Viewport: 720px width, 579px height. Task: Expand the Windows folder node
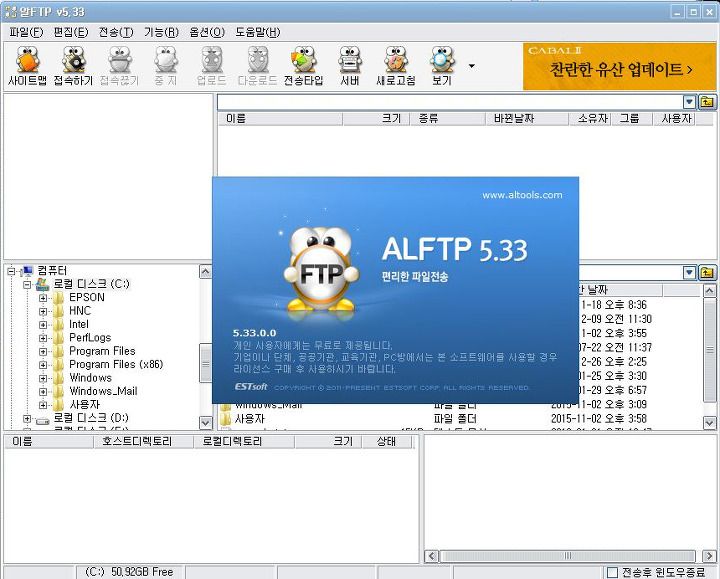[43, 378]
